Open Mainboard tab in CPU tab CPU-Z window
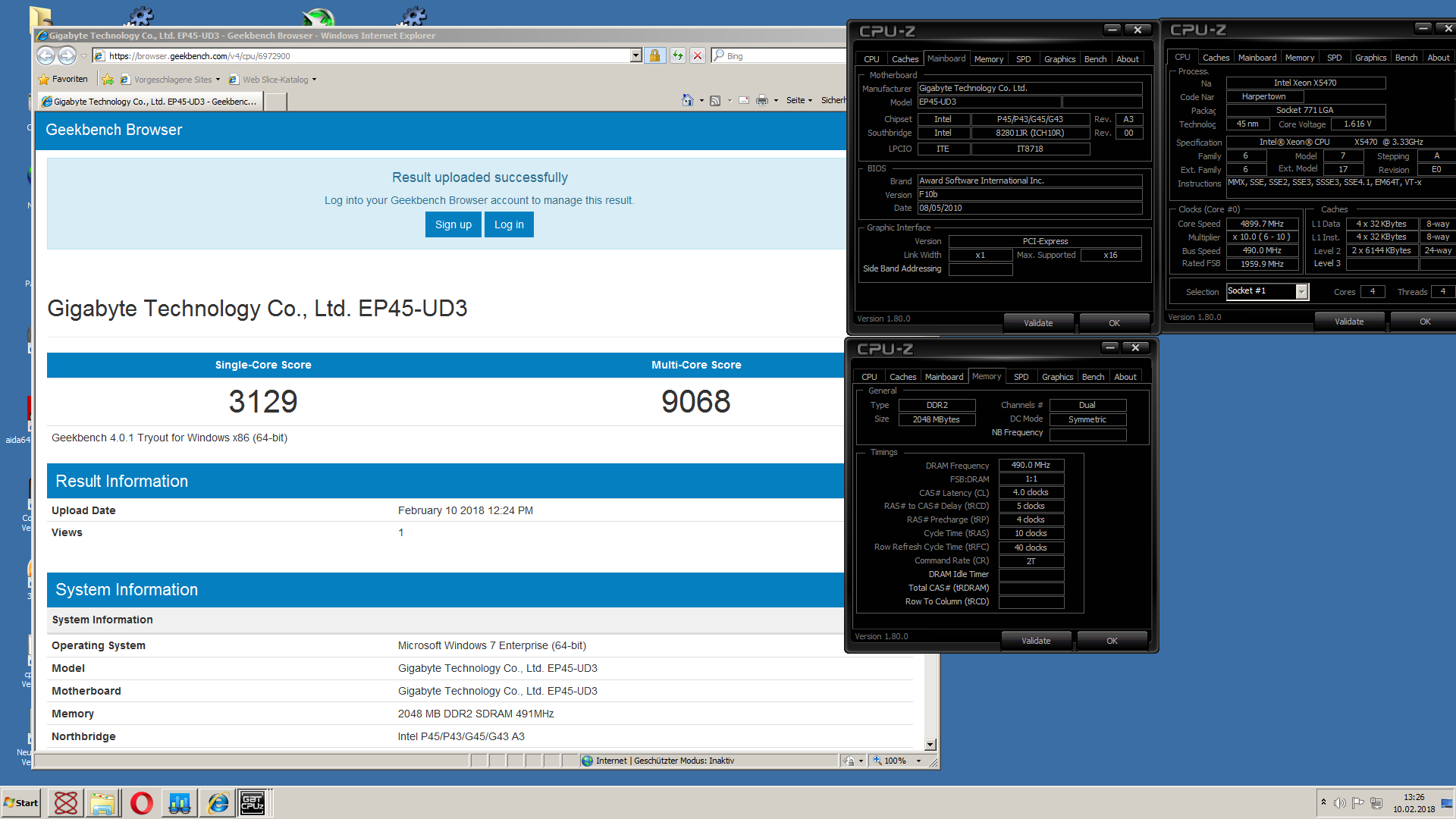The height and width of the screenshot is (819, 1456). click(1257, 57)
